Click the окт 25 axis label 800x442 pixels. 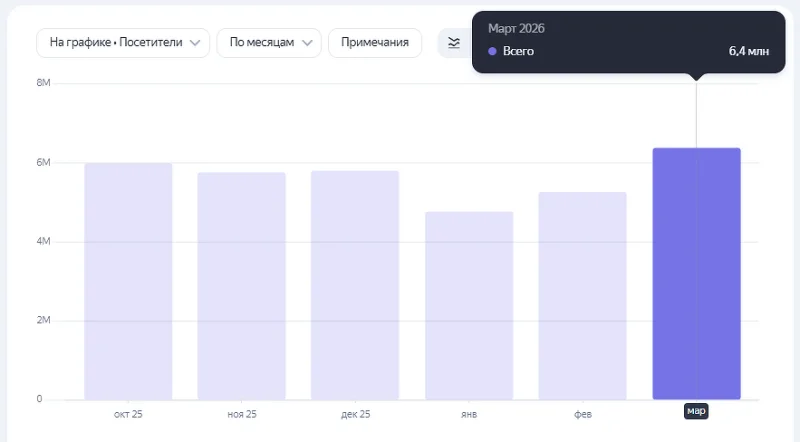click(128, 413)
